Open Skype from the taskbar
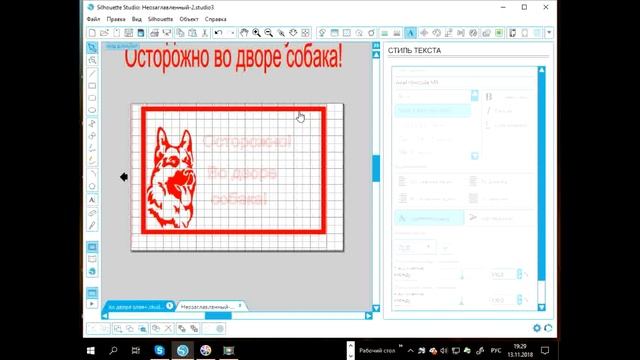Screen dimensions: 640x360 (160, 351)
